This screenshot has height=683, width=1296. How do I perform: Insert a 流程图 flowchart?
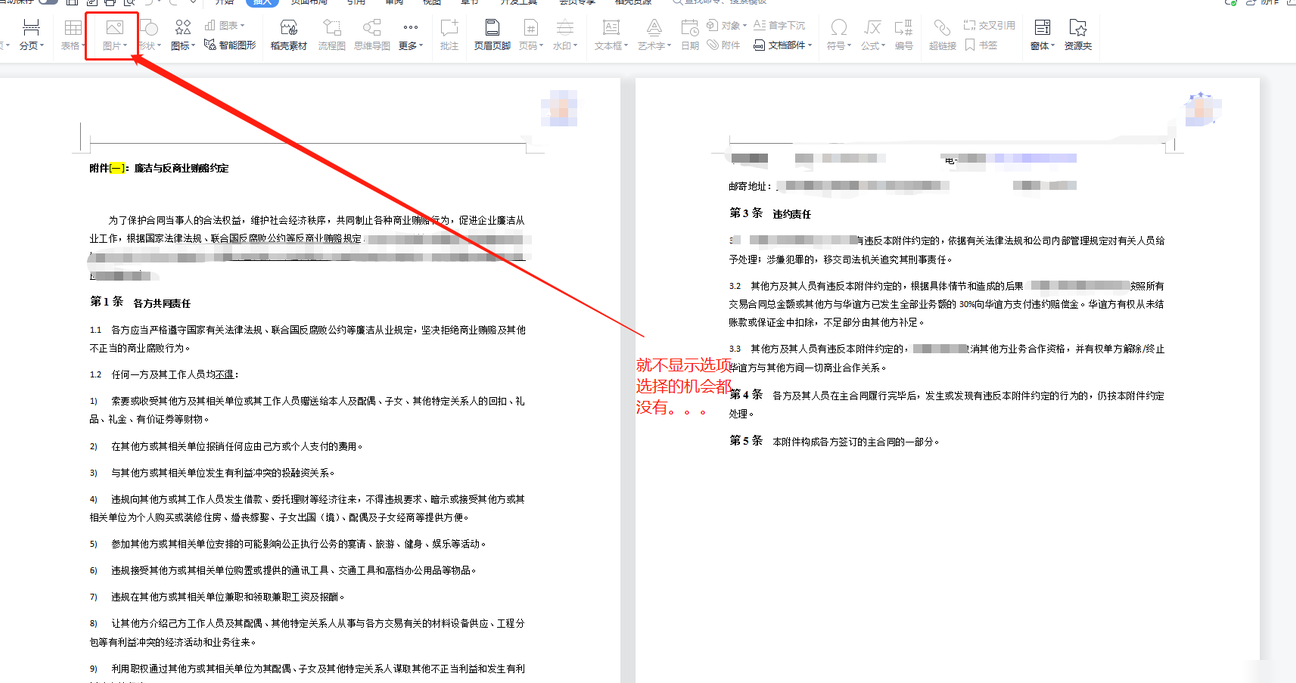331,35
